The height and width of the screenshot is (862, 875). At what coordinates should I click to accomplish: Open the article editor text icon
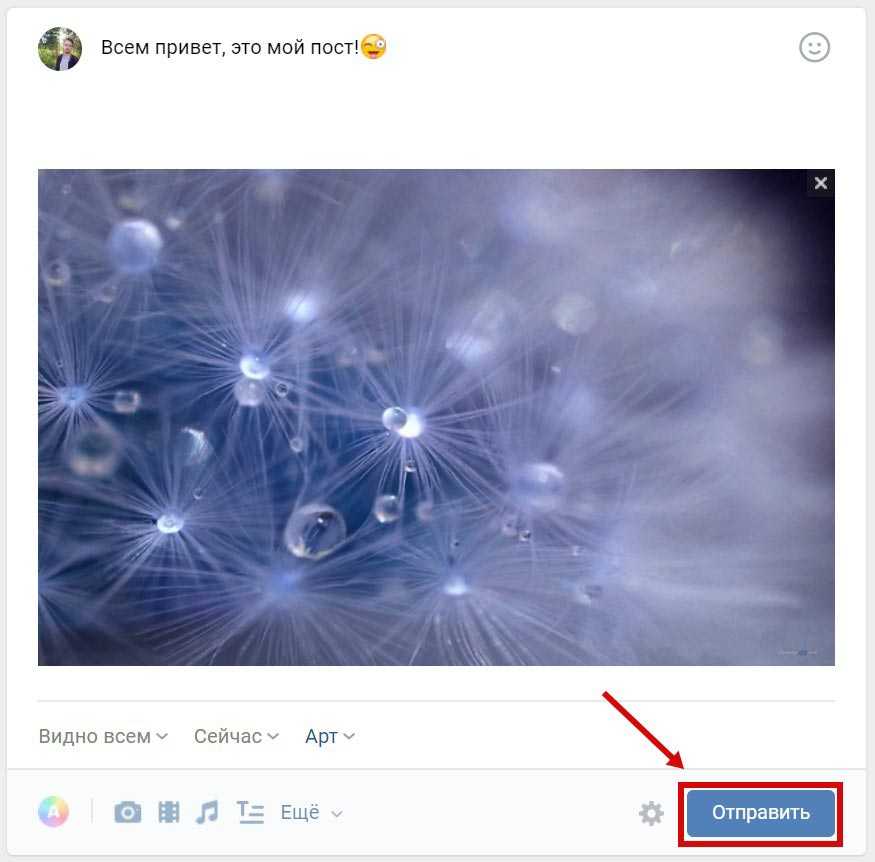pos(250,812)
